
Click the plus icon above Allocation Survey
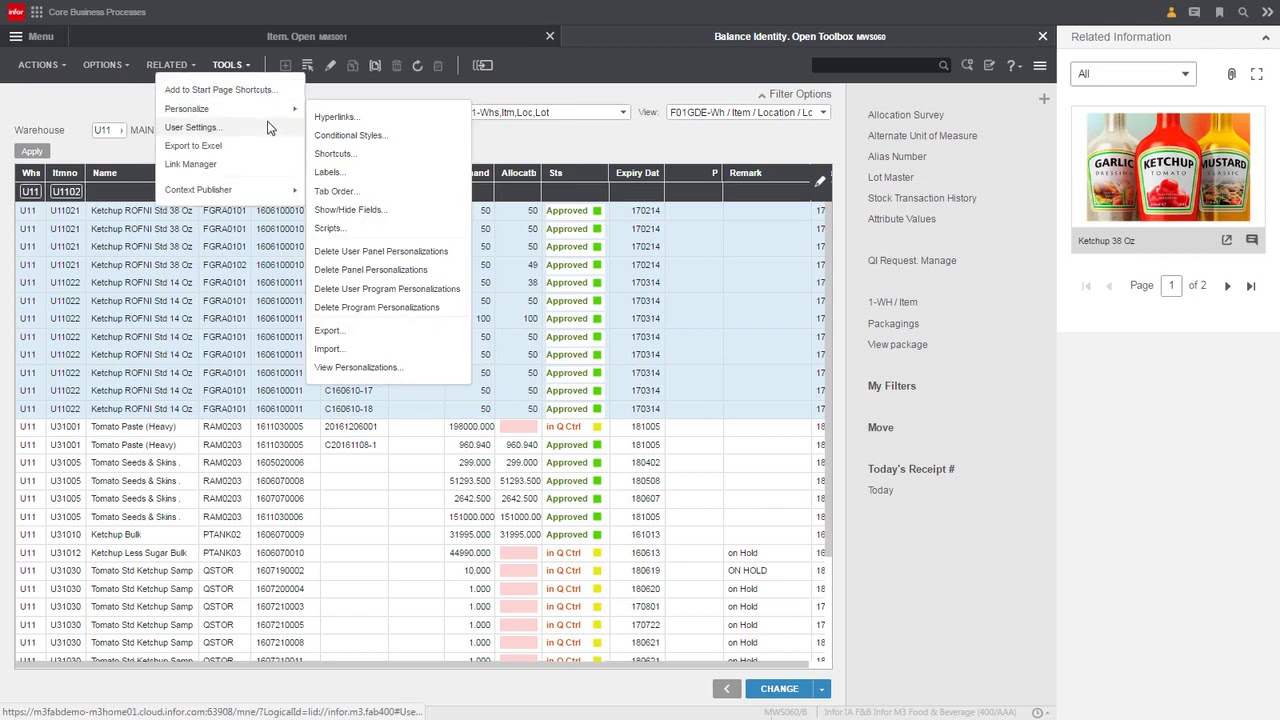(1044, 99)
